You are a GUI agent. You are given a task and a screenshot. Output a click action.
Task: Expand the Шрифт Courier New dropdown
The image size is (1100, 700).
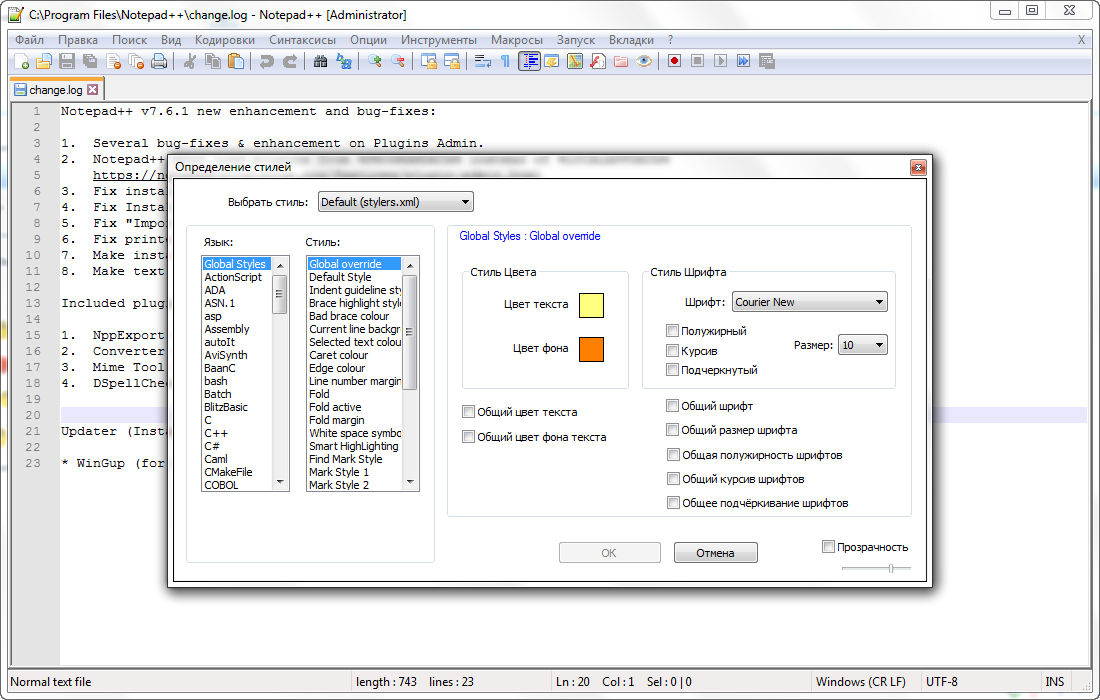point(809,302)
